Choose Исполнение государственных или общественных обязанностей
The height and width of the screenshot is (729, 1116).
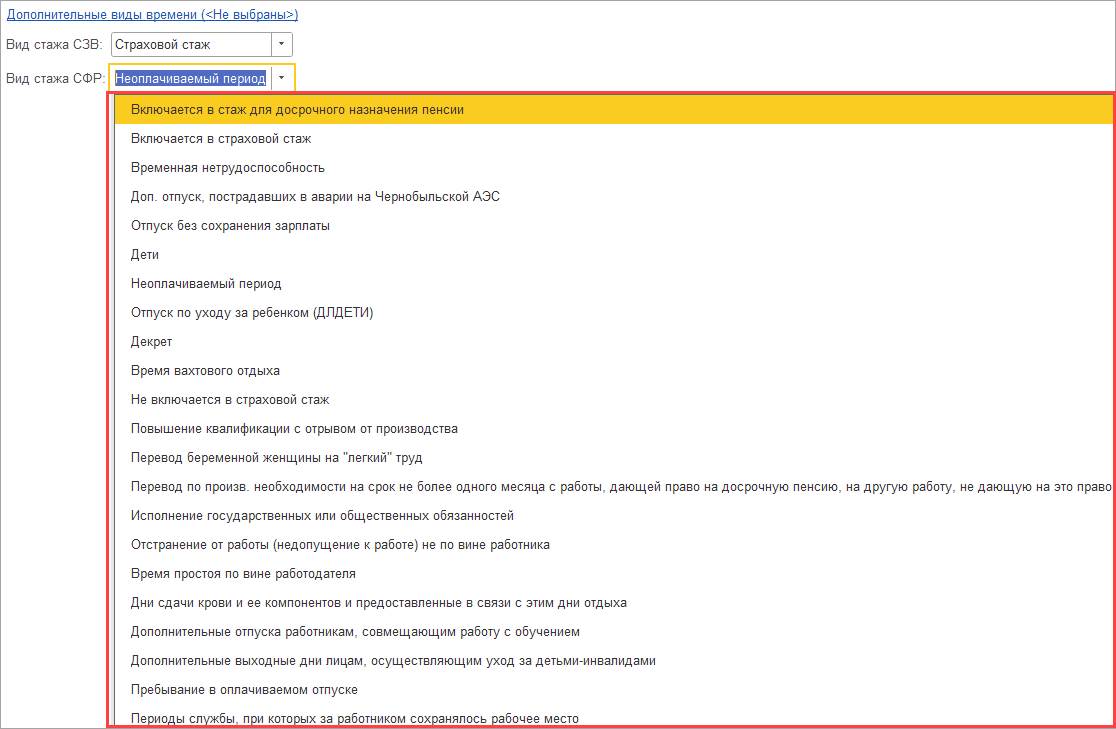coord(614,515)
